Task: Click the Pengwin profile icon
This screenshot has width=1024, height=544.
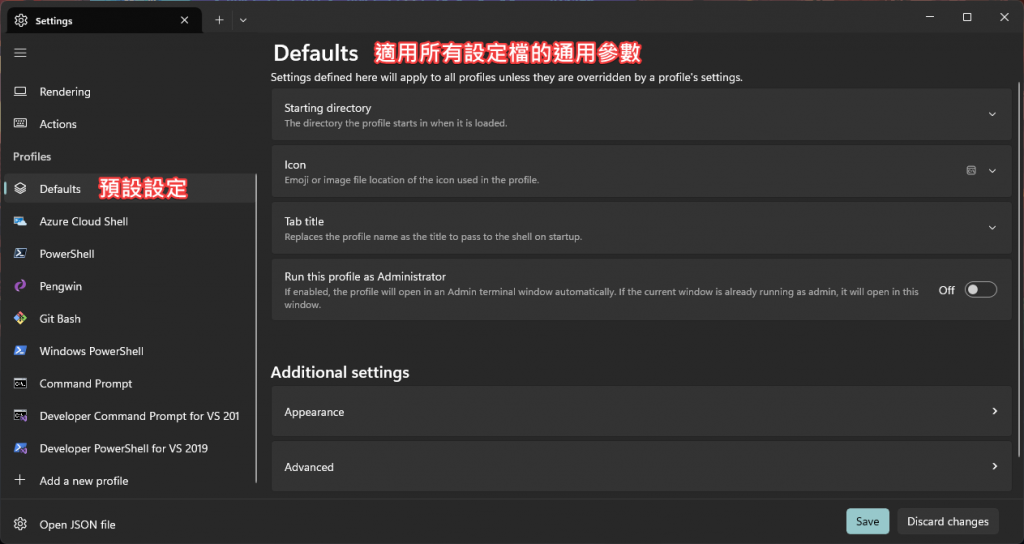Action: (20, 286)
